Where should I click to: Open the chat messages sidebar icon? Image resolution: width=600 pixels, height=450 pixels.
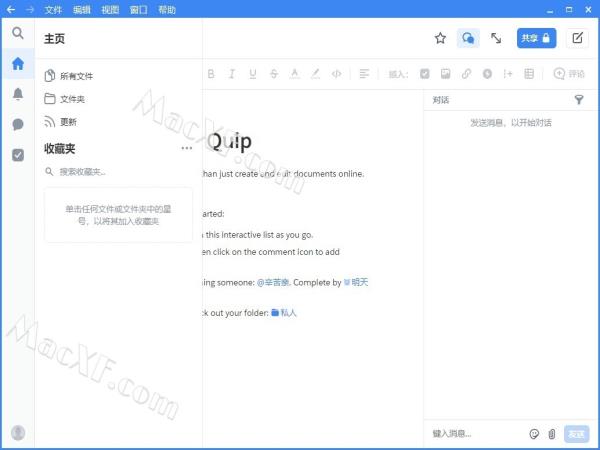(18, 124)
